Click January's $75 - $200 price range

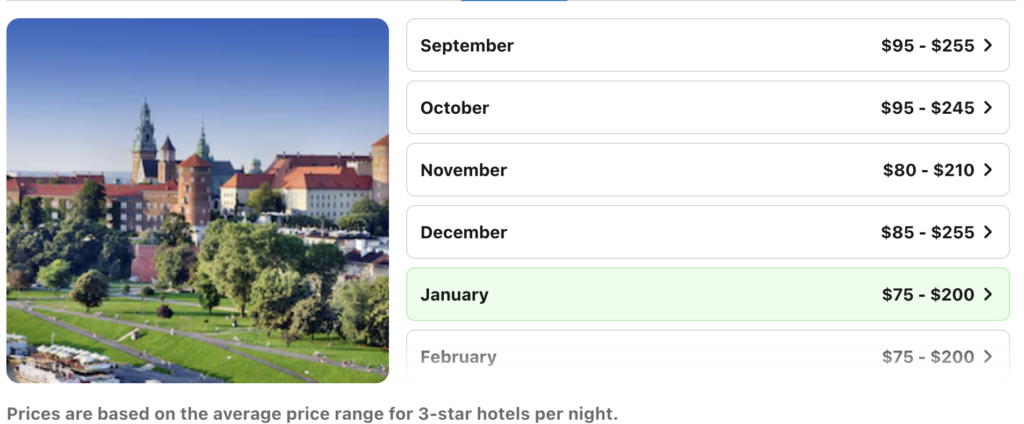(928, 295)
